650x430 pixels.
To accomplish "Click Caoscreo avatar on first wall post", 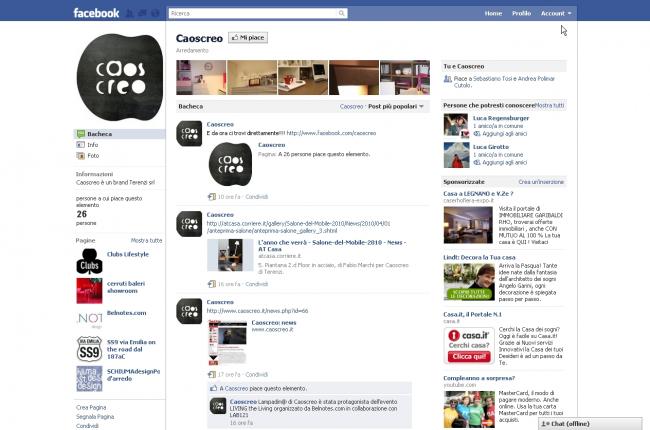I will tap(189, 134).
